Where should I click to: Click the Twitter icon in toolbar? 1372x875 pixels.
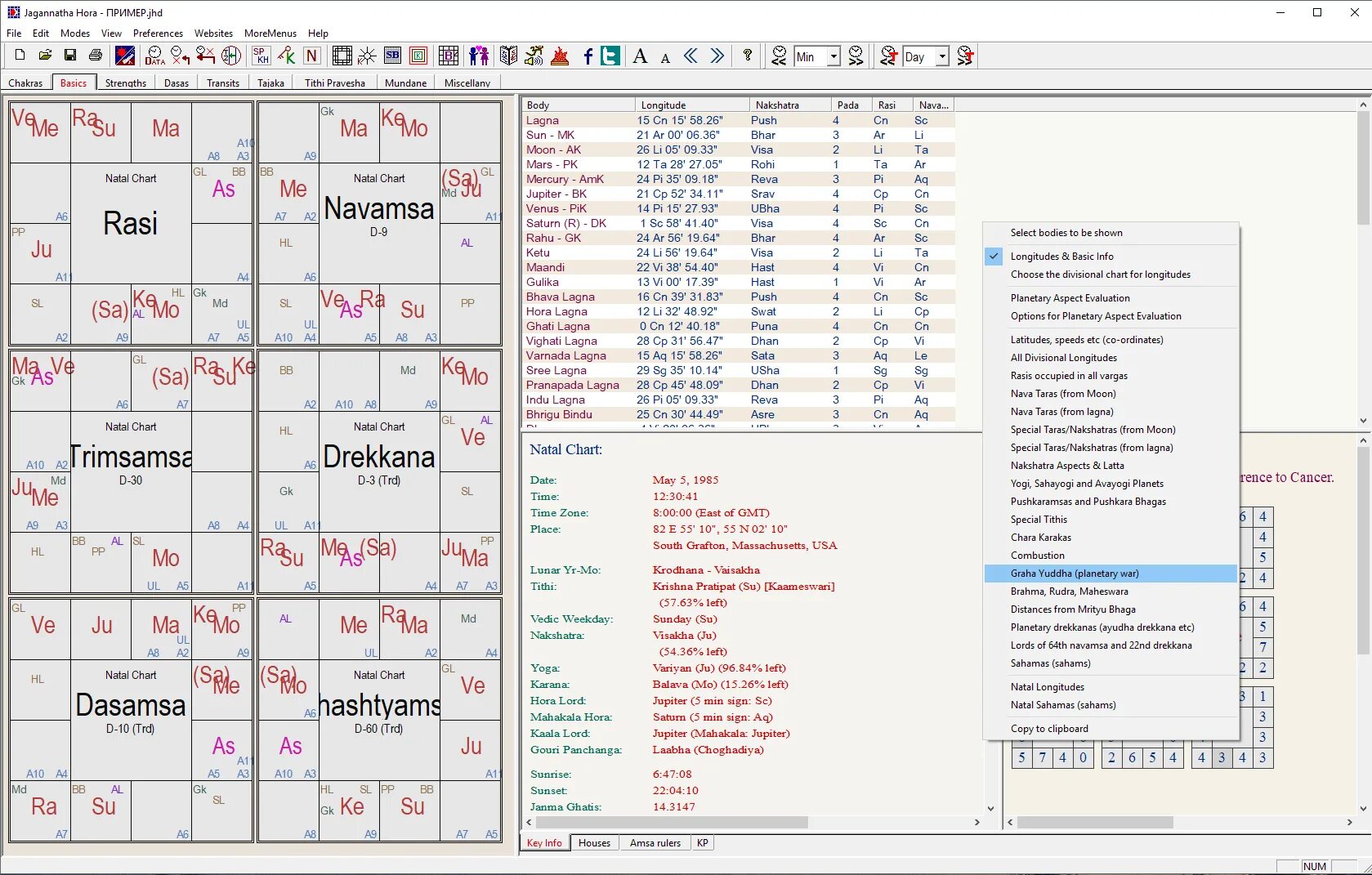click(610, 56)
